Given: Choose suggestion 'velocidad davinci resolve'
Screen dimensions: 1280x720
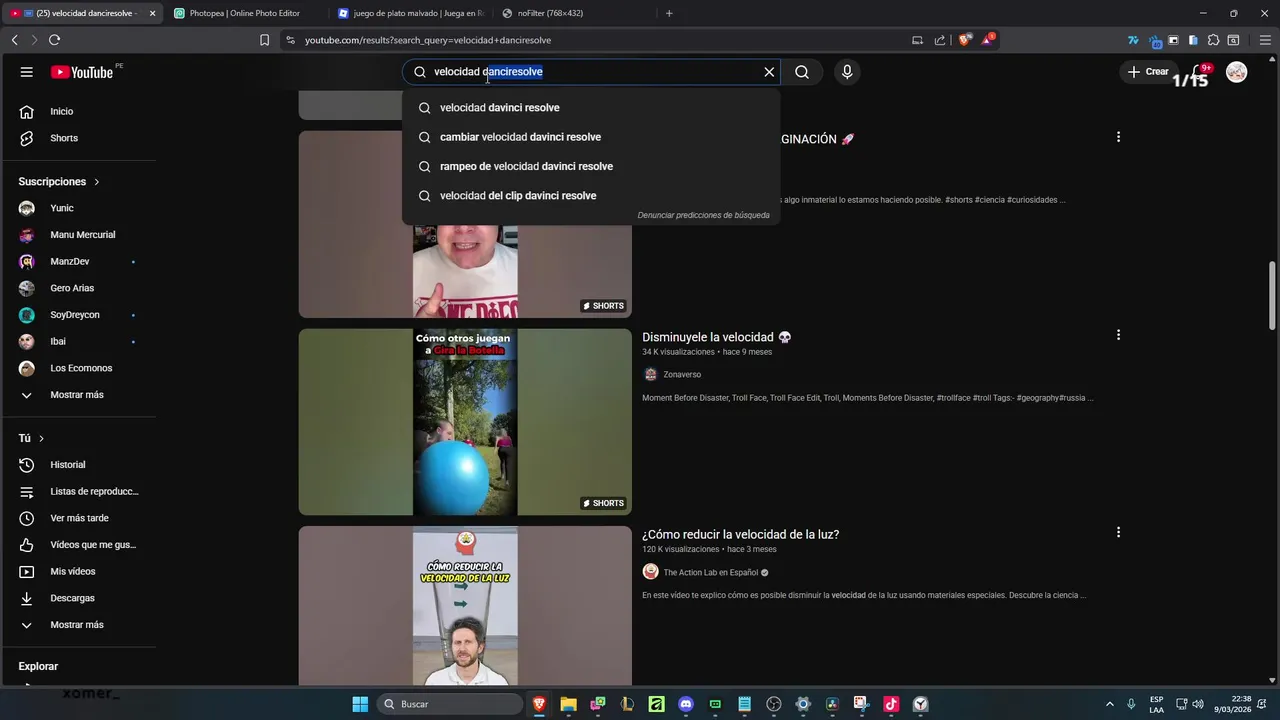Looking at the screenshot, I should pos(590,108).
